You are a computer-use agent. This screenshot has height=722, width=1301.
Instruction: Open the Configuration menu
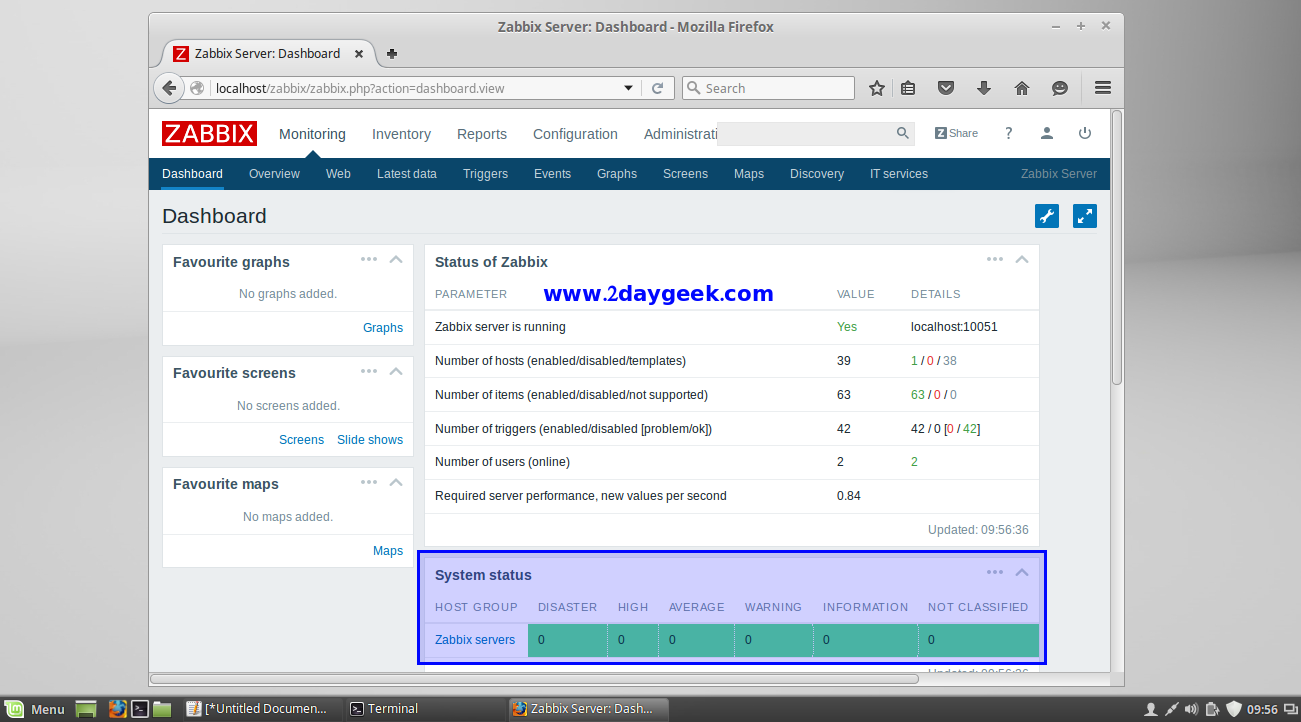coord(575,134)
